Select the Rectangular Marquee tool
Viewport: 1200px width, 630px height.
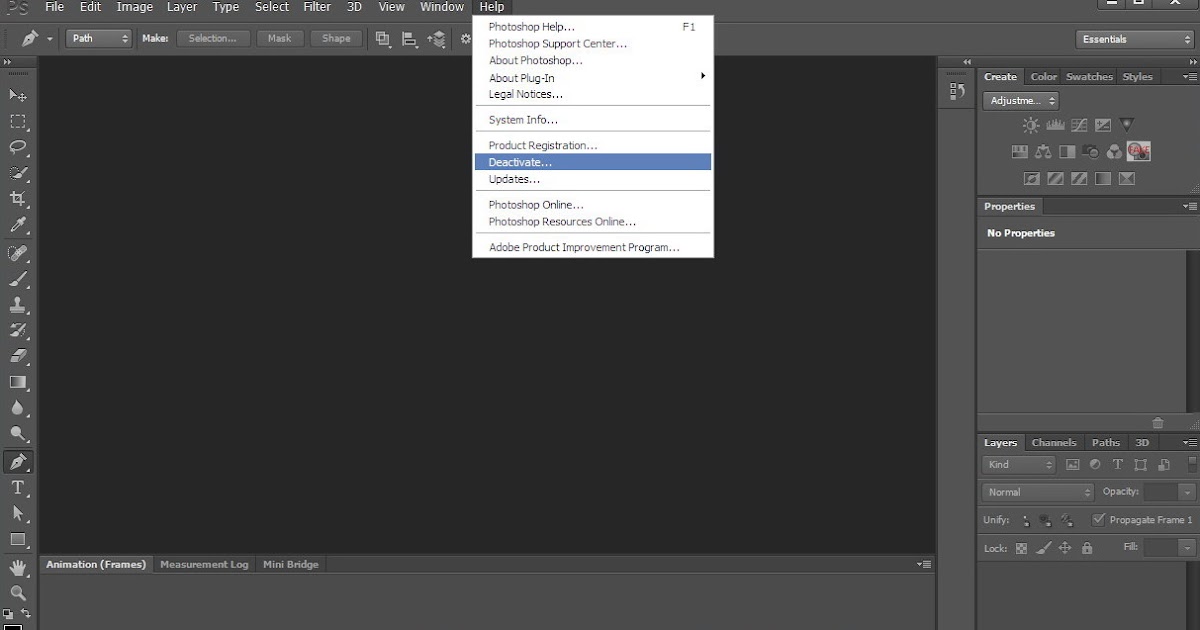tap(18, 122)
